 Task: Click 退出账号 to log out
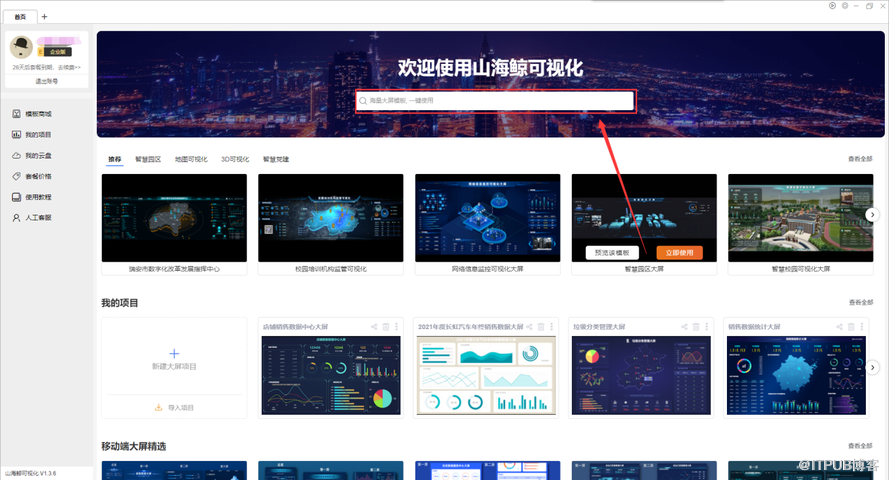[x=47, y=80]
